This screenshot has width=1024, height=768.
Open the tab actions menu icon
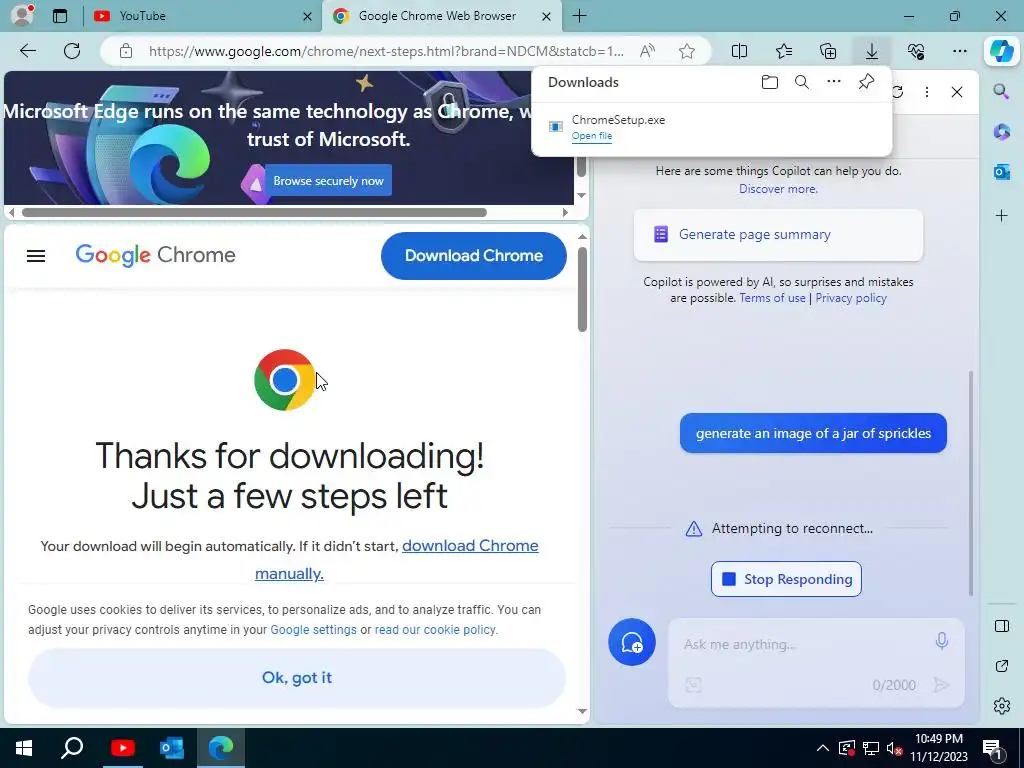click(x=59, y=16)
